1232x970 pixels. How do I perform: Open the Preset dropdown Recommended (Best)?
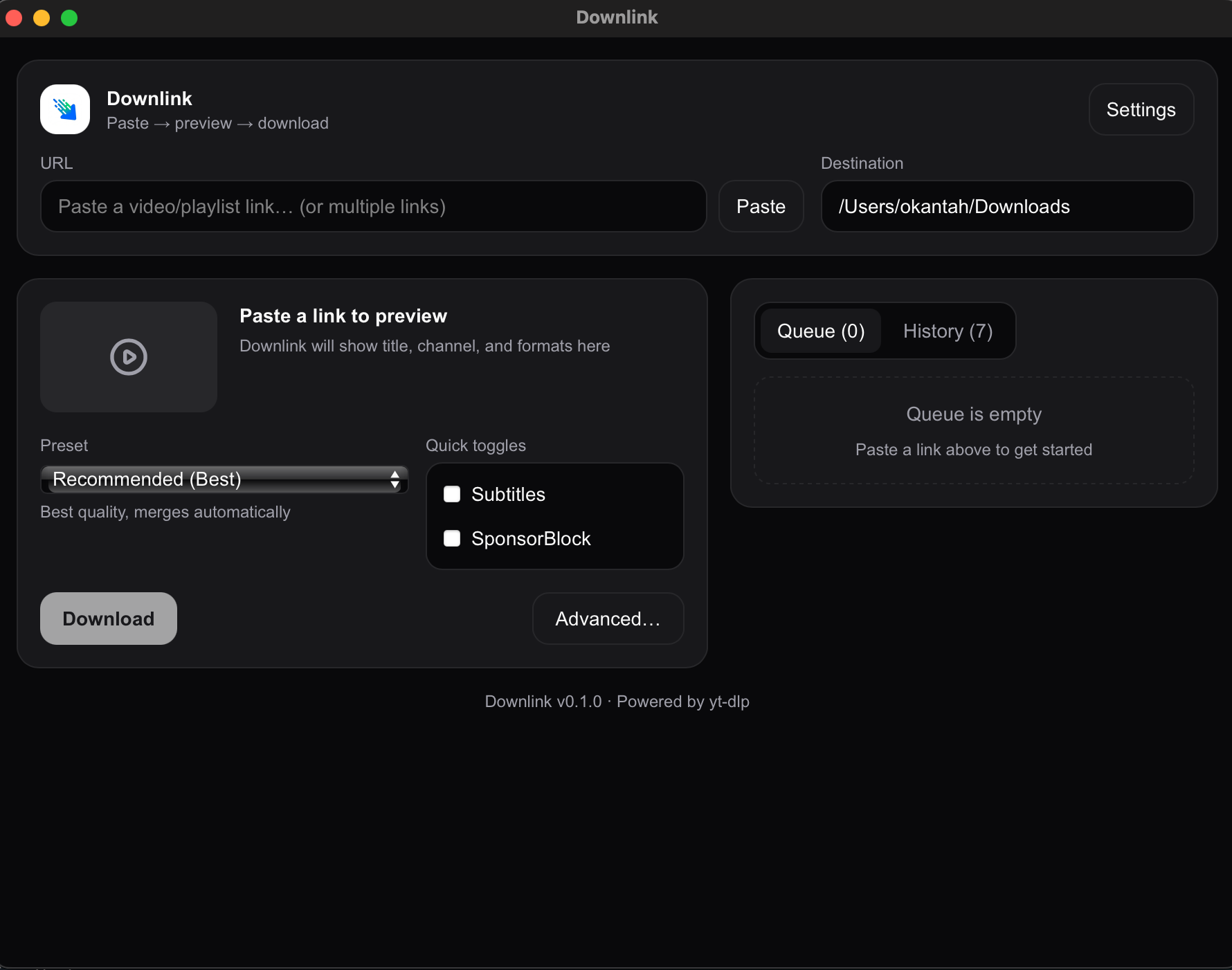tap(224, 479)
